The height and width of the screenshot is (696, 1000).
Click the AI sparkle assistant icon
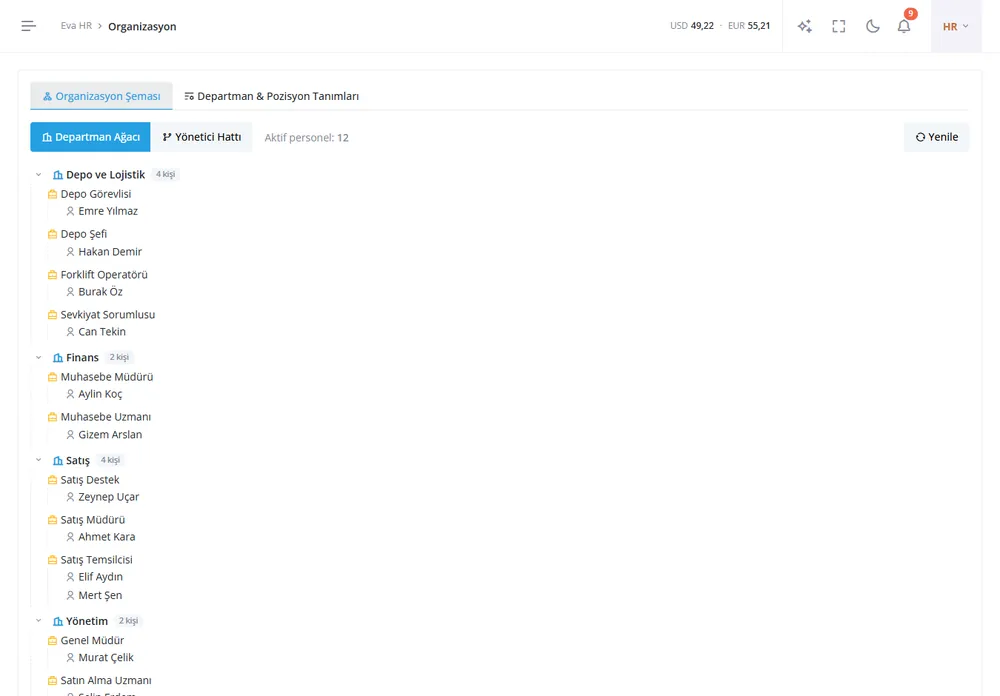(805, 26)
